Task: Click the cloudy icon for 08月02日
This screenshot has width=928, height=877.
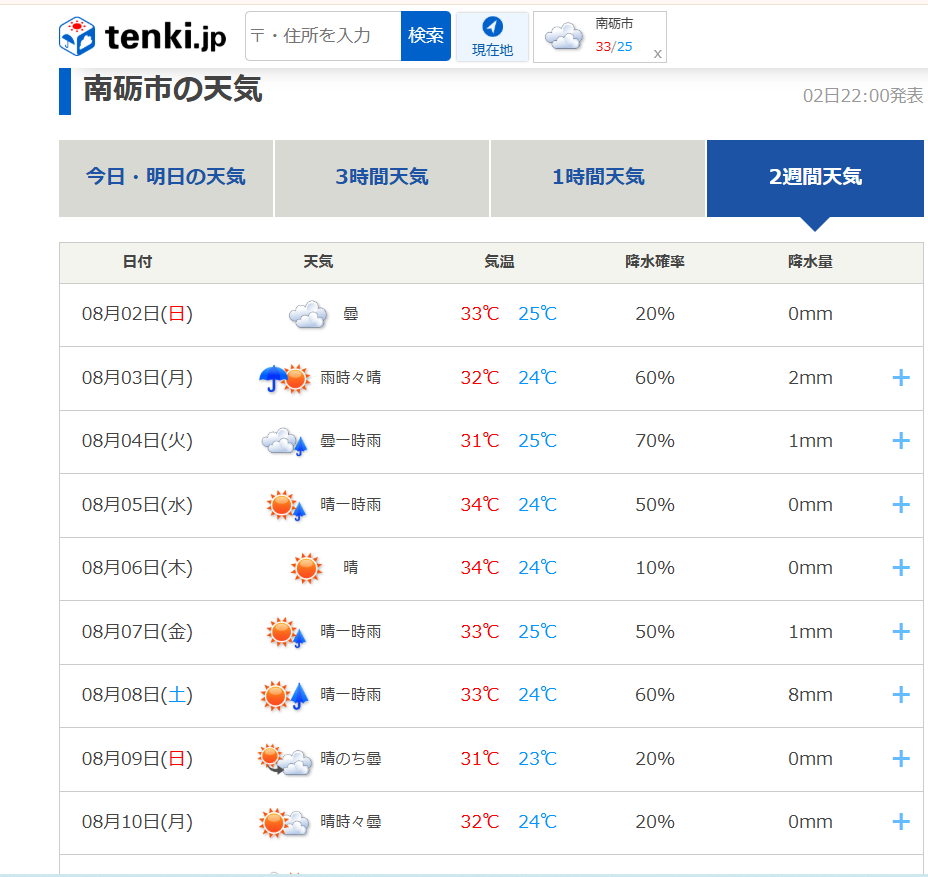Action: [x=308, y=314]
